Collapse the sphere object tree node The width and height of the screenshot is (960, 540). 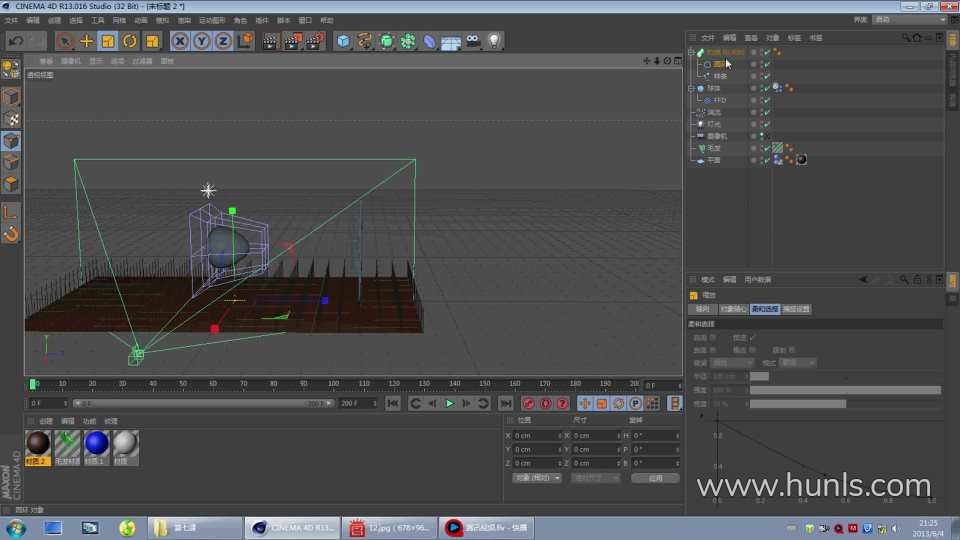pos(691,88)
